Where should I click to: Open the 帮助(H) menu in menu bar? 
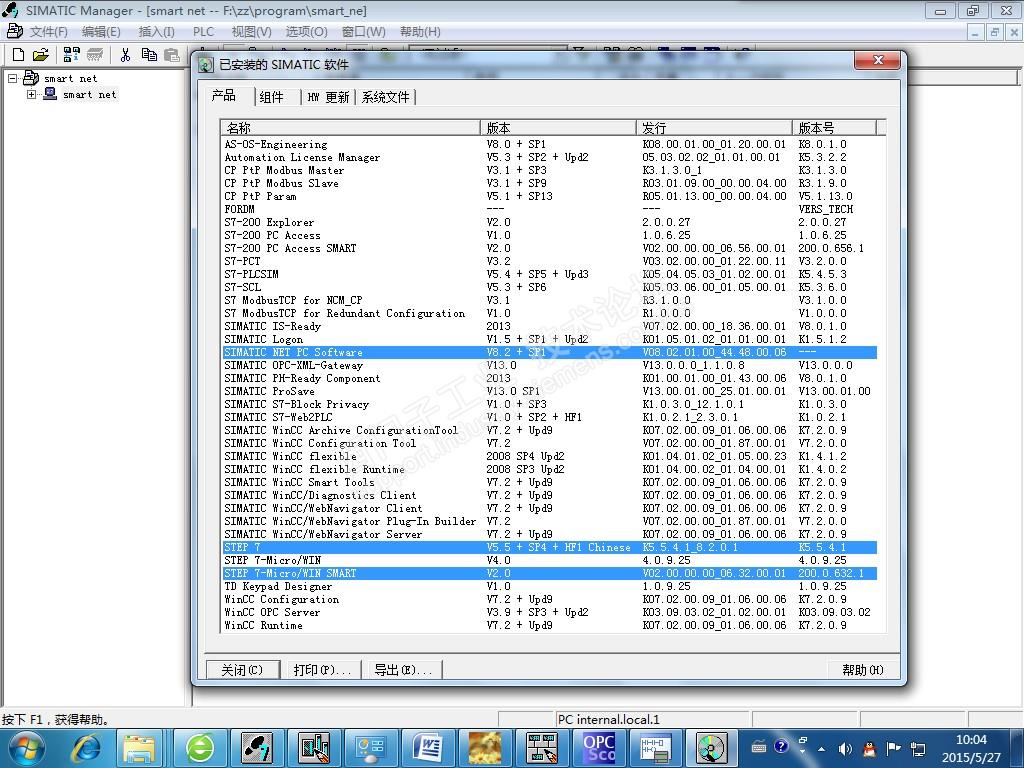pos(420,31)
